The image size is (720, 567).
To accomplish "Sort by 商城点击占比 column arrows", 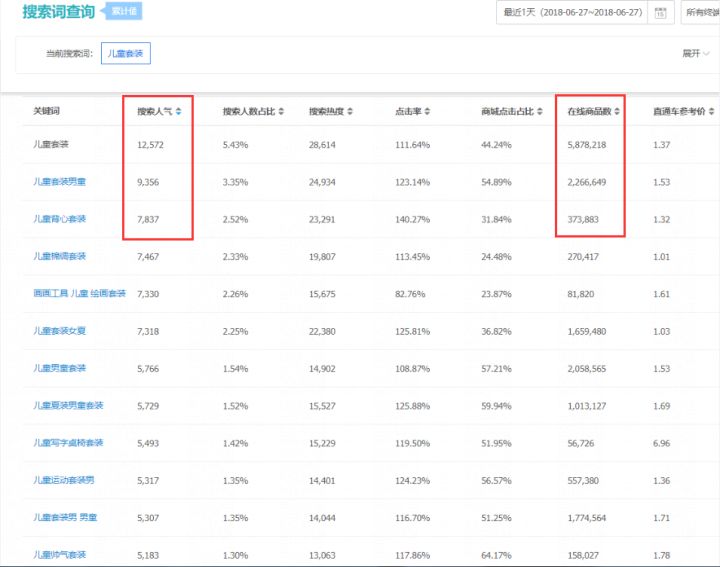I will point(540,112).
